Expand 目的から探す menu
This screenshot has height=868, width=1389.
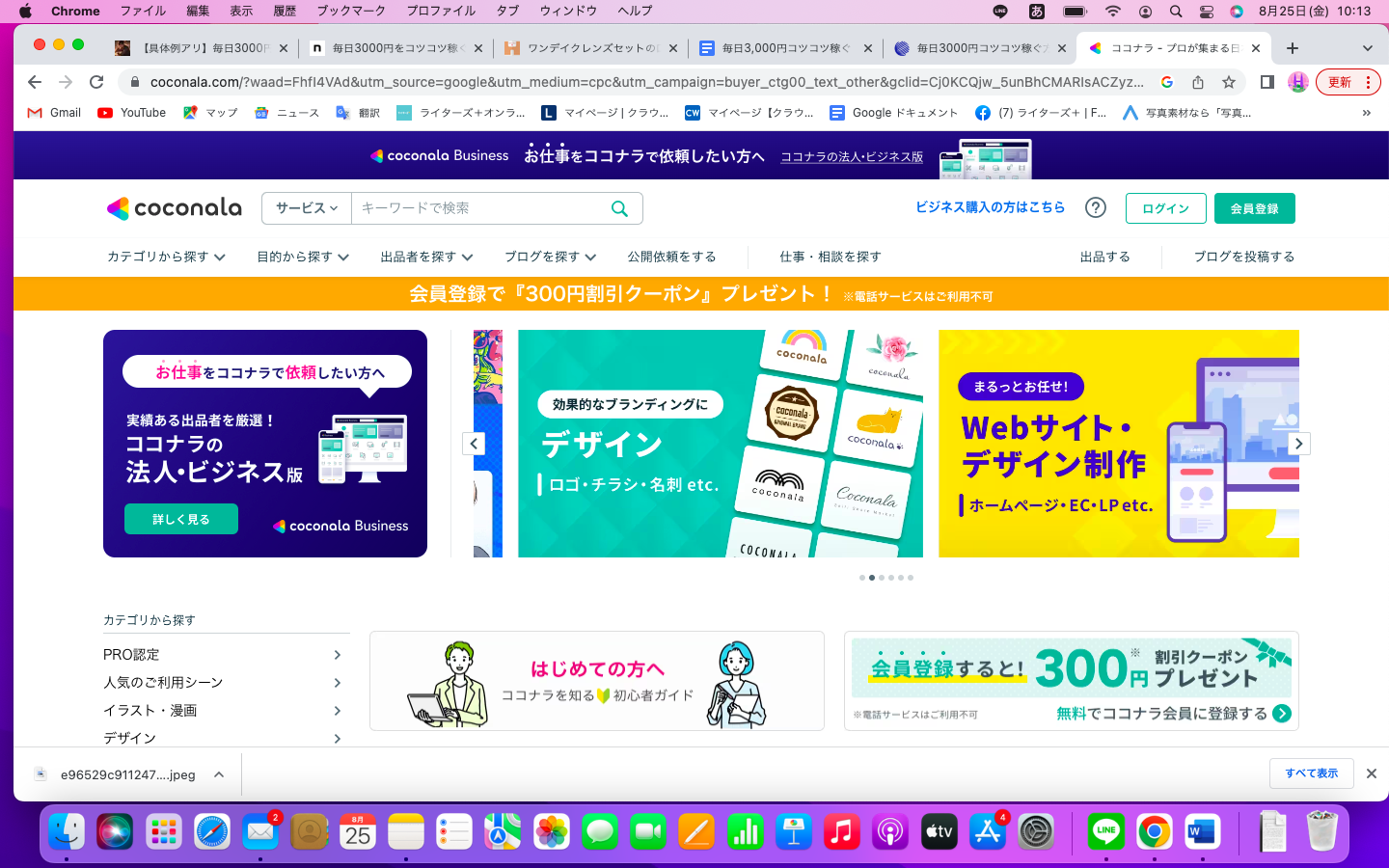coord(303,257)
